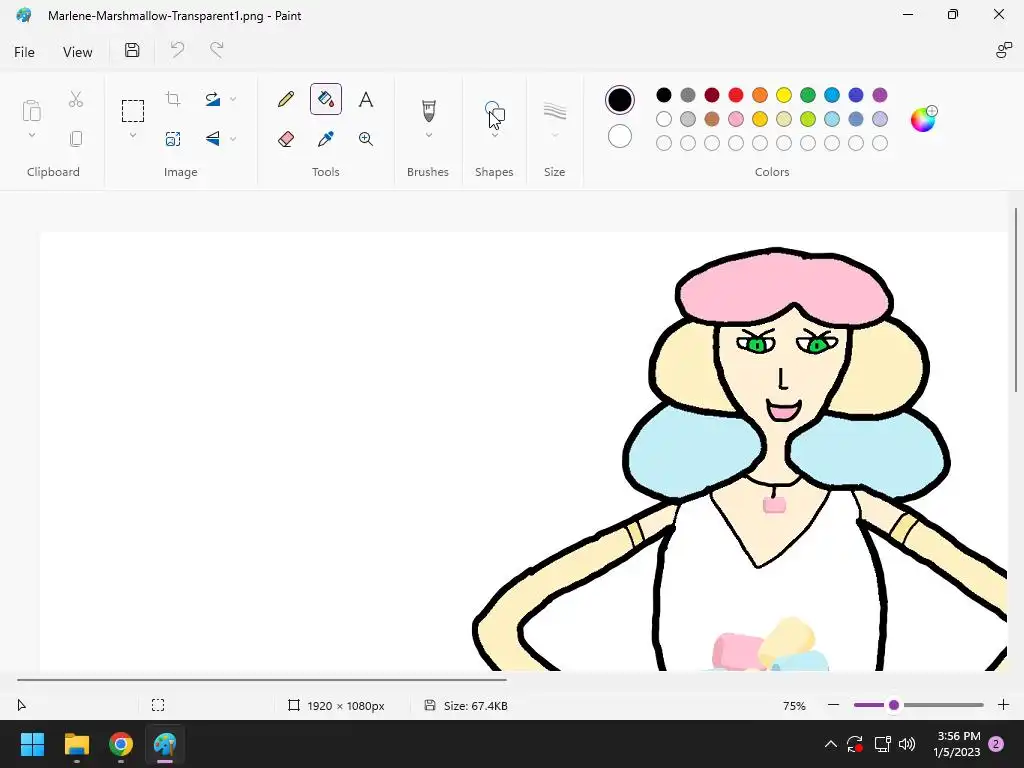This screenshot has width=1024, height=768.
Task: Choose the Text tool
Action: (x=366, y=99)
